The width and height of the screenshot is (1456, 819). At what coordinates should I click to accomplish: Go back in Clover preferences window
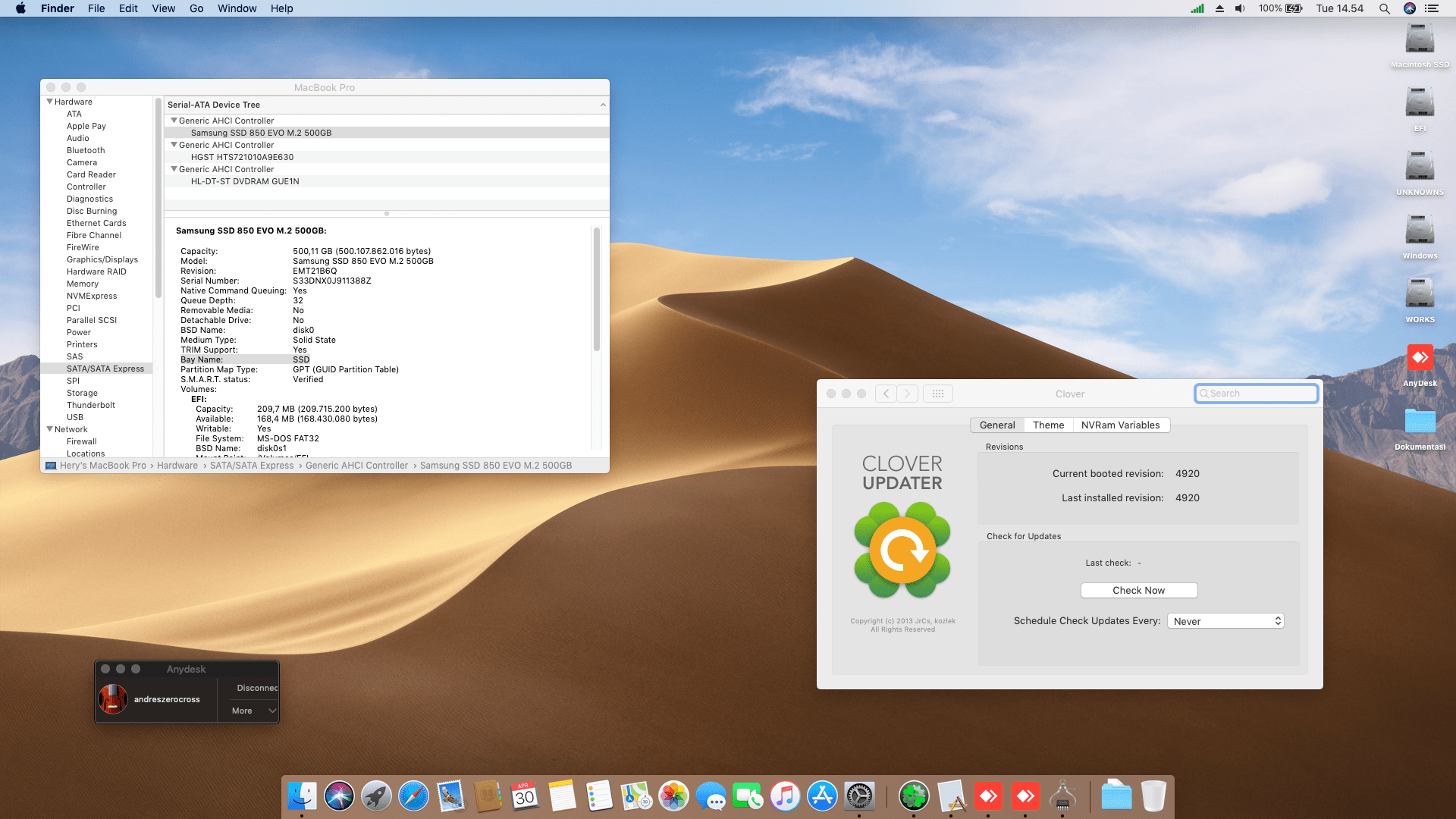(886, 394)
